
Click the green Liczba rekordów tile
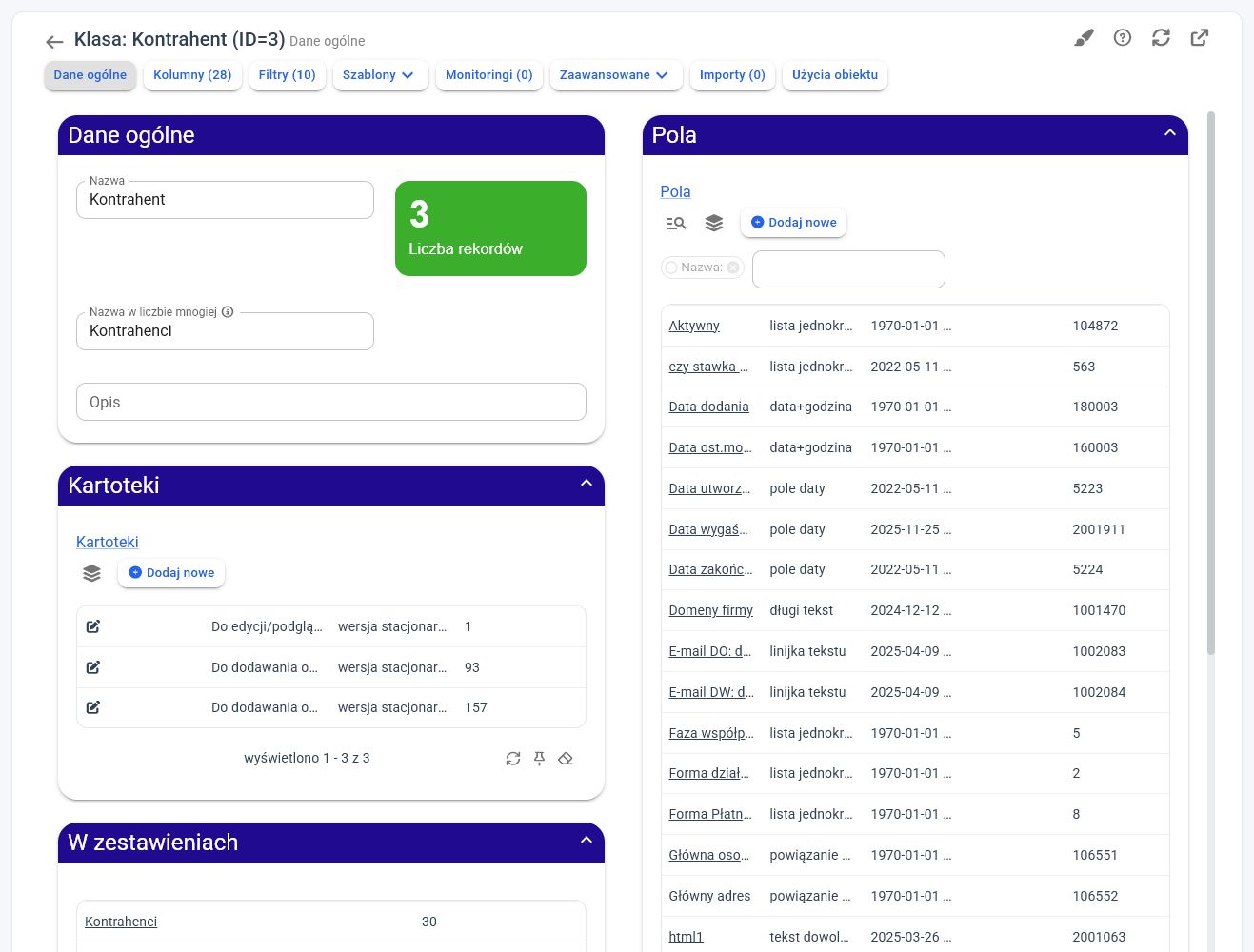490,228
